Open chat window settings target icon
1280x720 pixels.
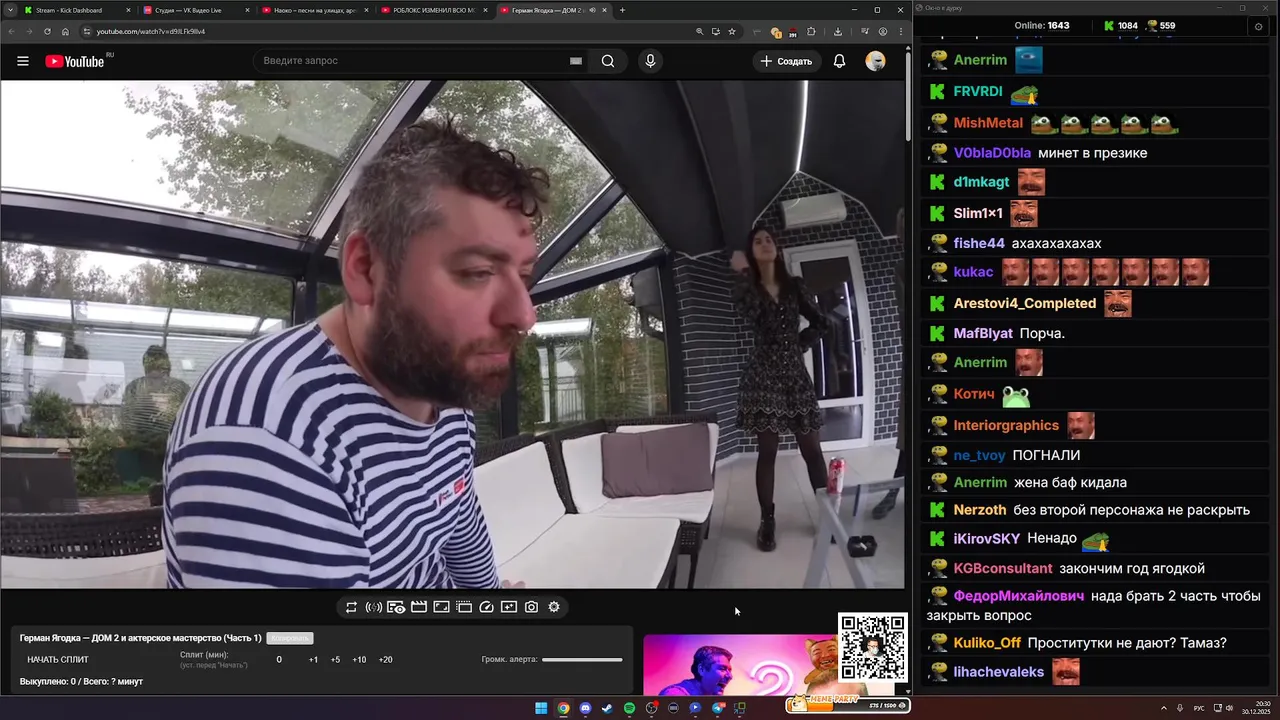(1258, 26)
